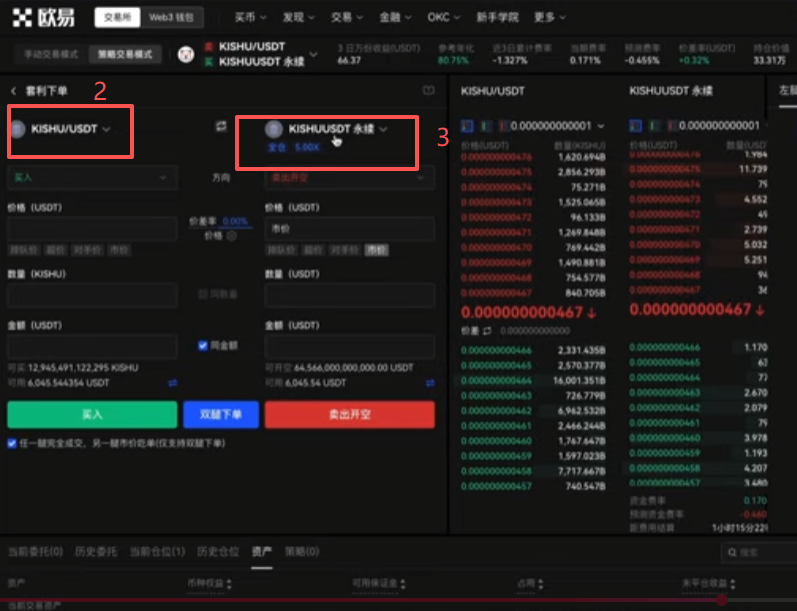Select combined order book view for KISHU/USDT

pyautogui.click(x=467, y=126)
